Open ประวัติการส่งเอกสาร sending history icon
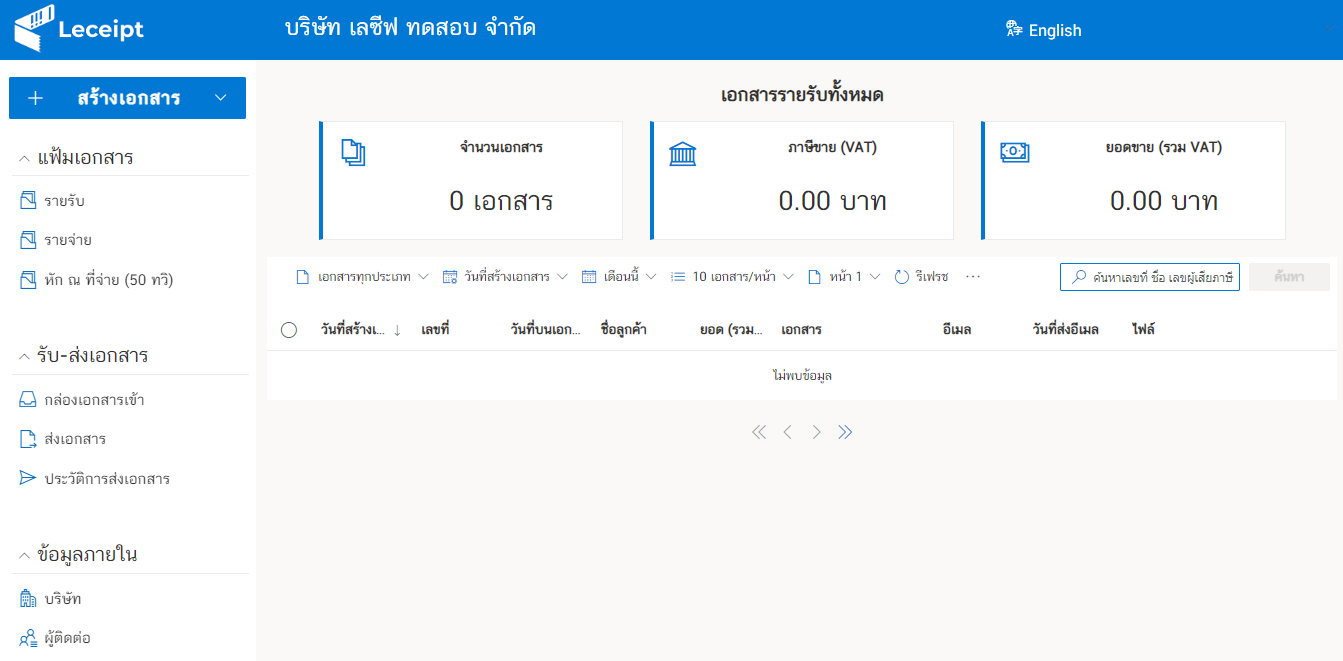 click(x=28, y=478)
